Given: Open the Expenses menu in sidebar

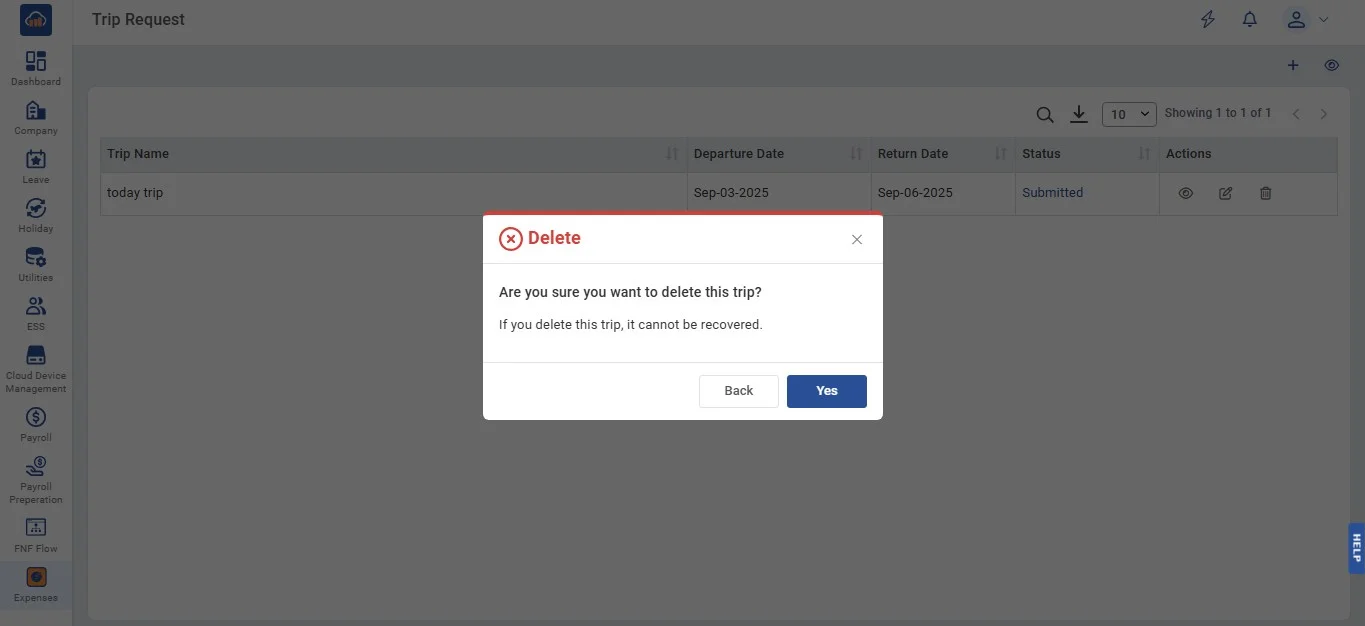Looking at the screenshot, I should [x=36, y=584].
